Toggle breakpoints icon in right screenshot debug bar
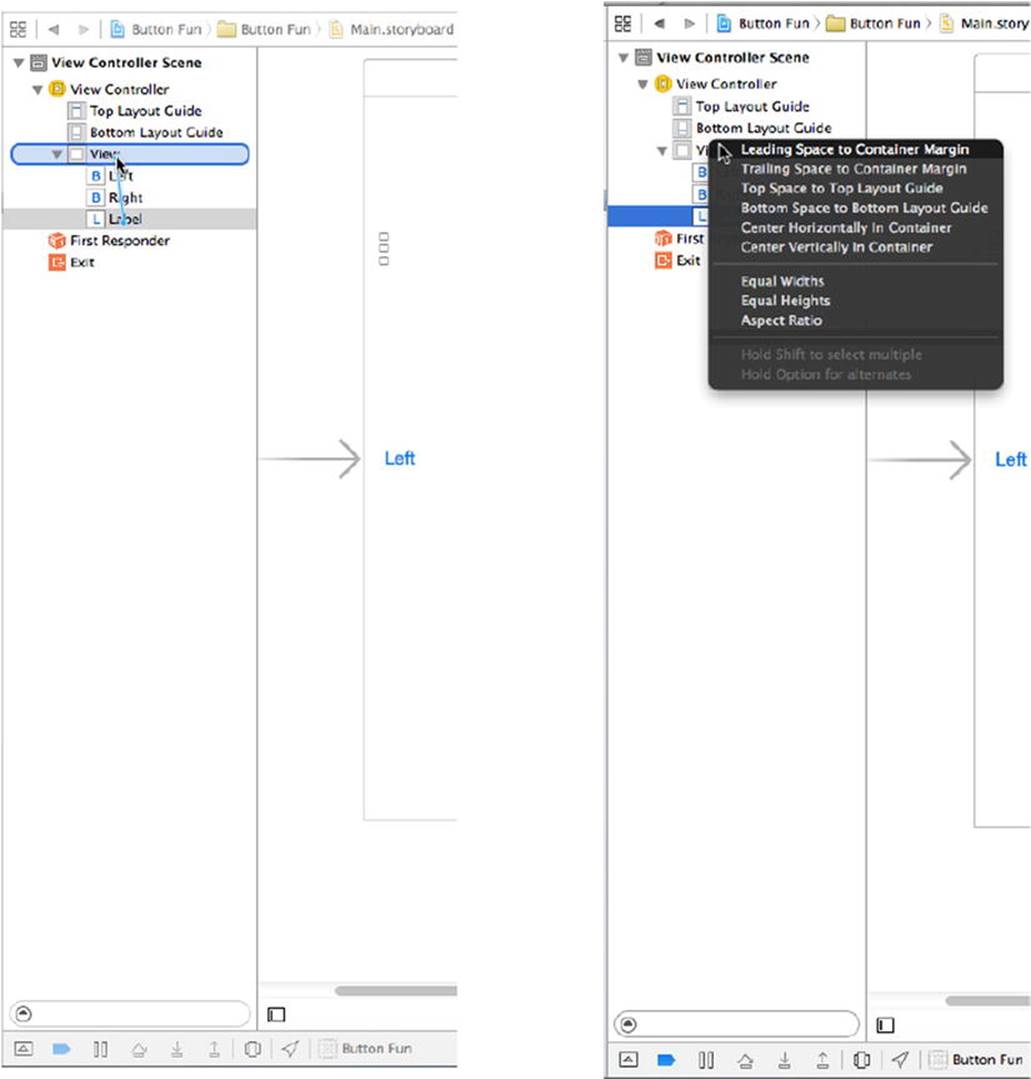Image resolution: width=1031 pixels, height=1079 pixels. (666, 1060)
